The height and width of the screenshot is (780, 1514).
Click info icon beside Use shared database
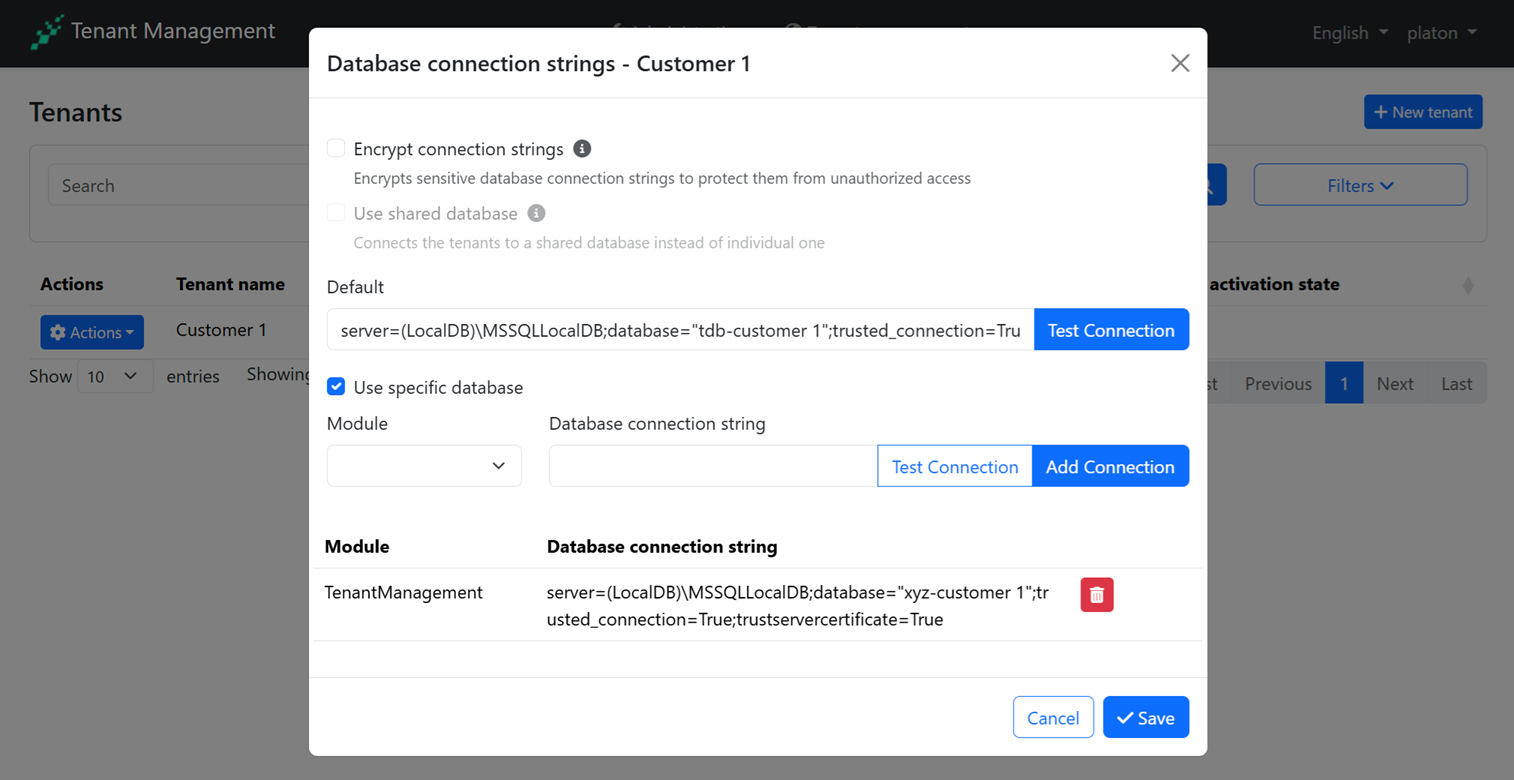[536, 213]
